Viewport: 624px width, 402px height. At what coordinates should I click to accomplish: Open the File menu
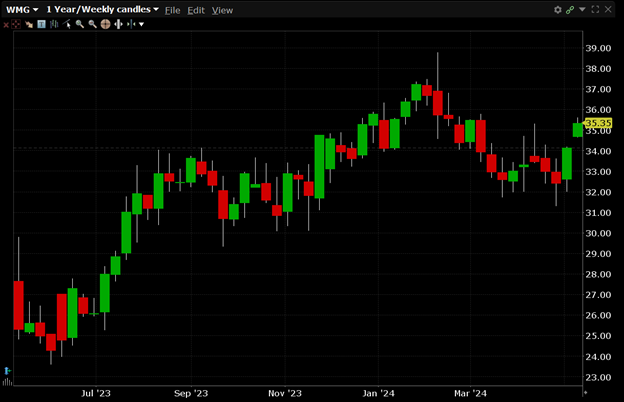click(172, 10)
